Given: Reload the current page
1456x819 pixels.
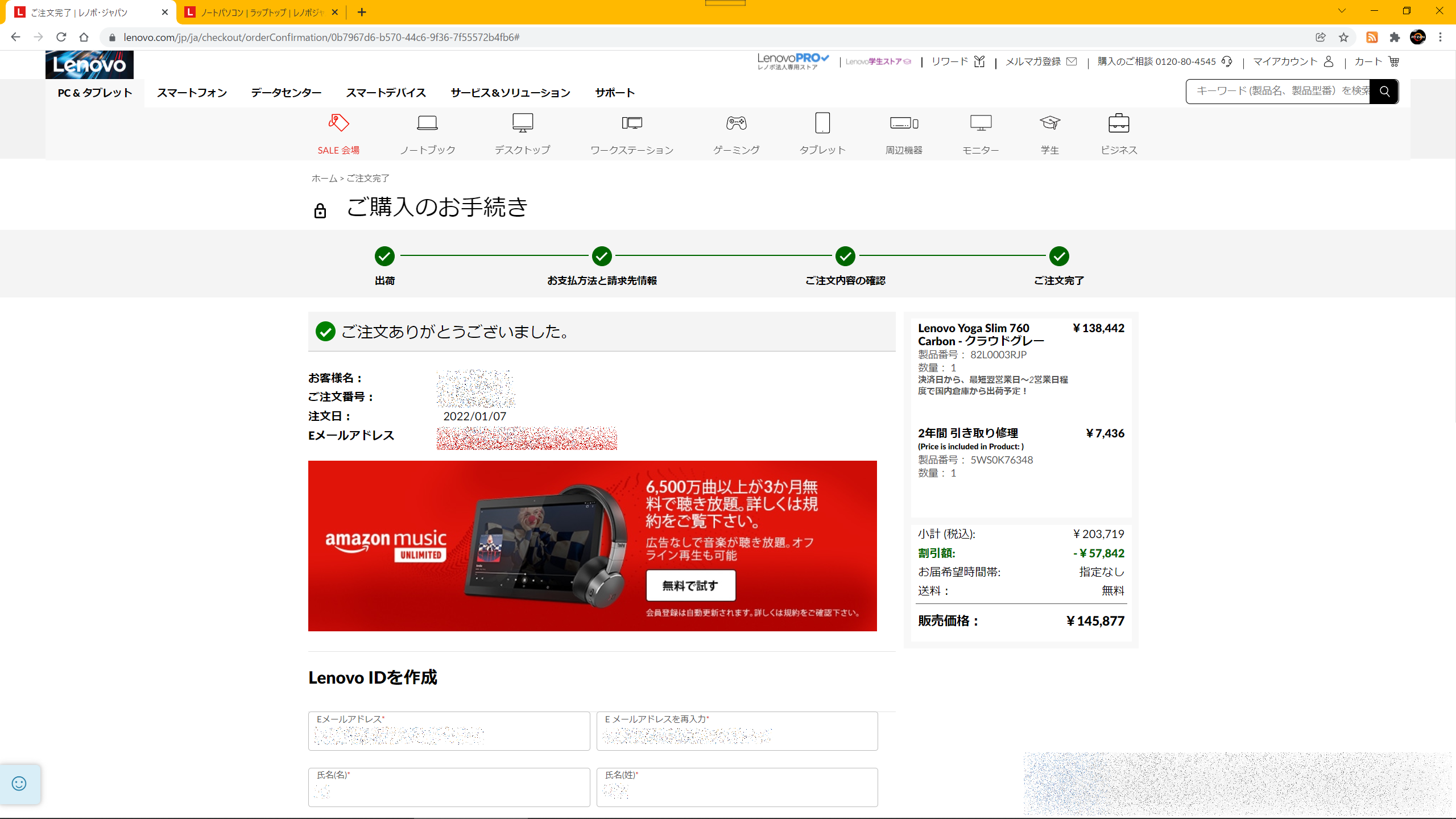Looking at the screenshot, I should tap(61, 38).
